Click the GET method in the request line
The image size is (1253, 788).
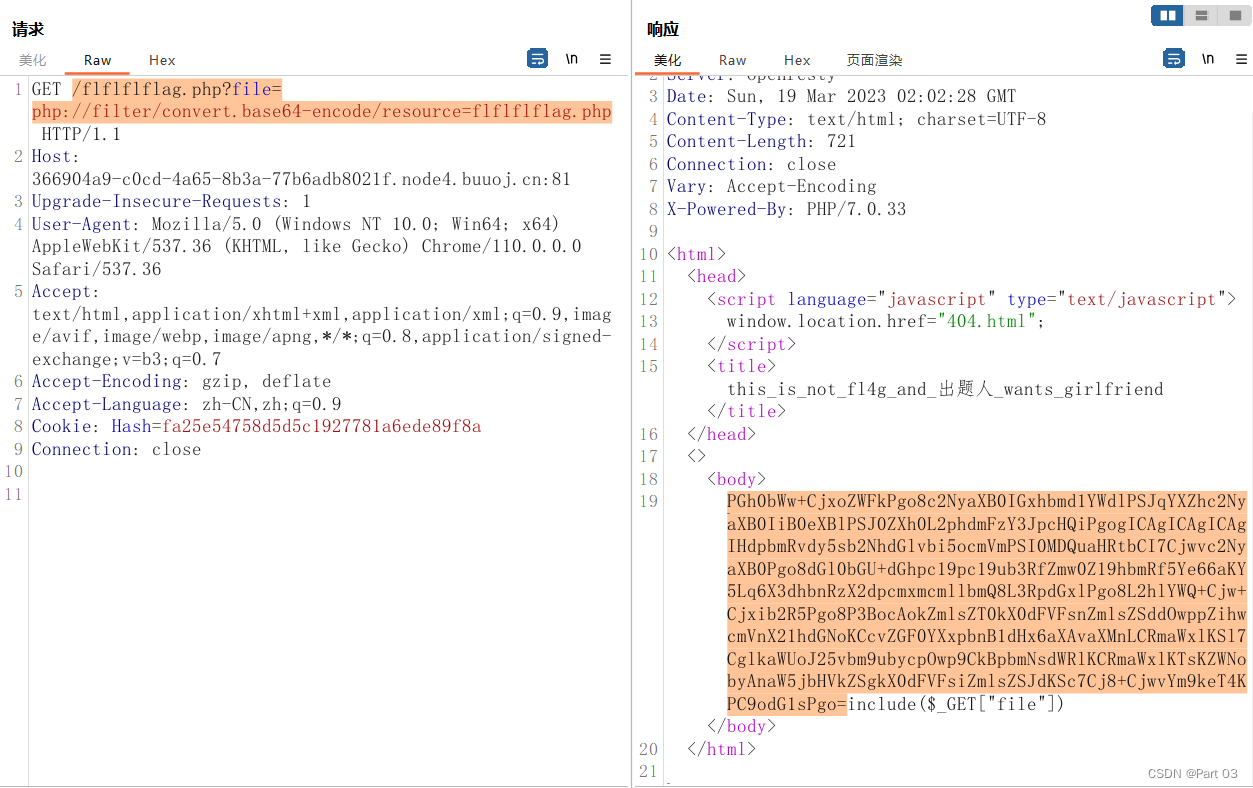(46, 89)
